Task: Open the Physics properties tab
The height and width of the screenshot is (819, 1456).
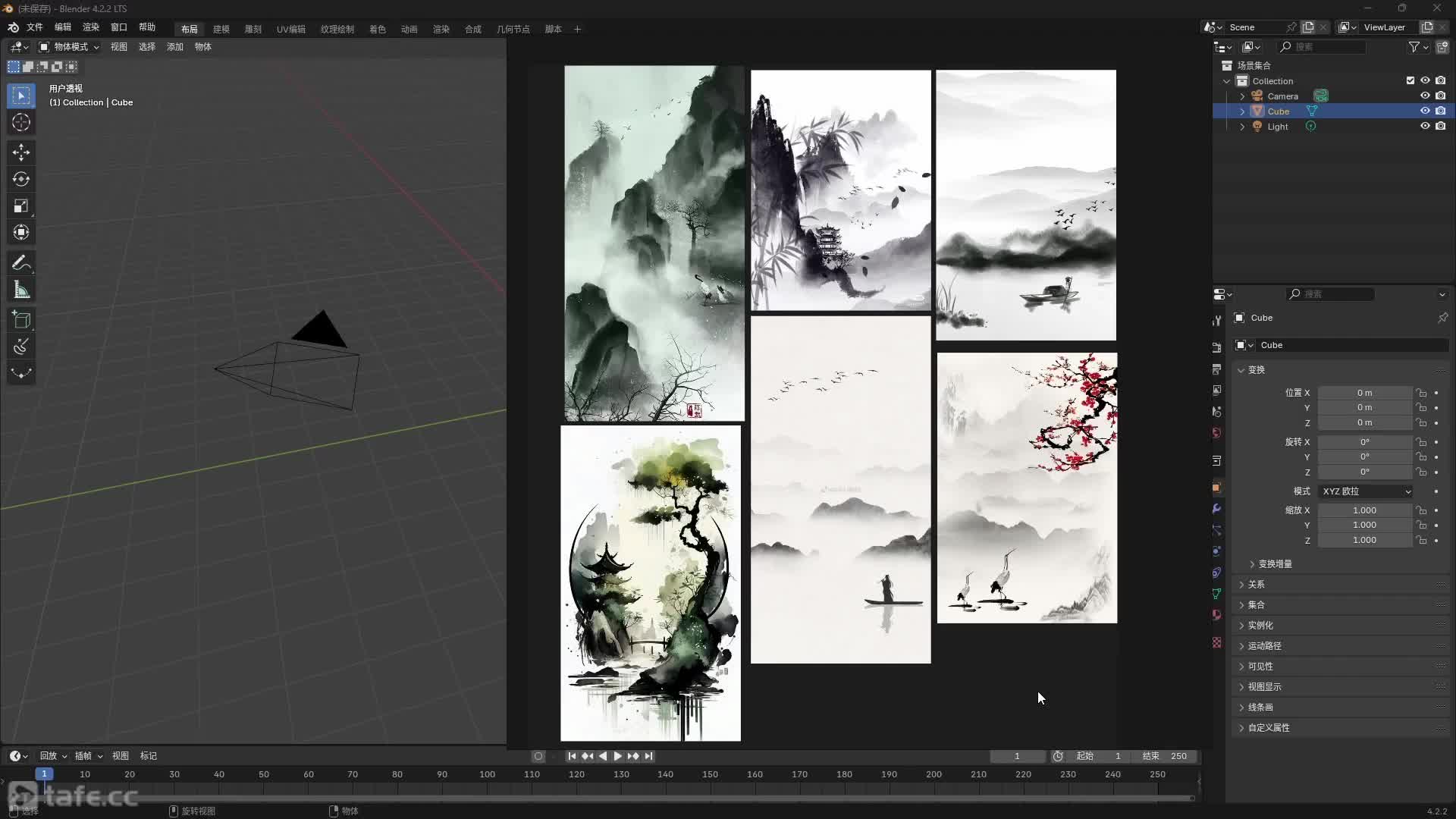Action: [x=1217, y=551]
